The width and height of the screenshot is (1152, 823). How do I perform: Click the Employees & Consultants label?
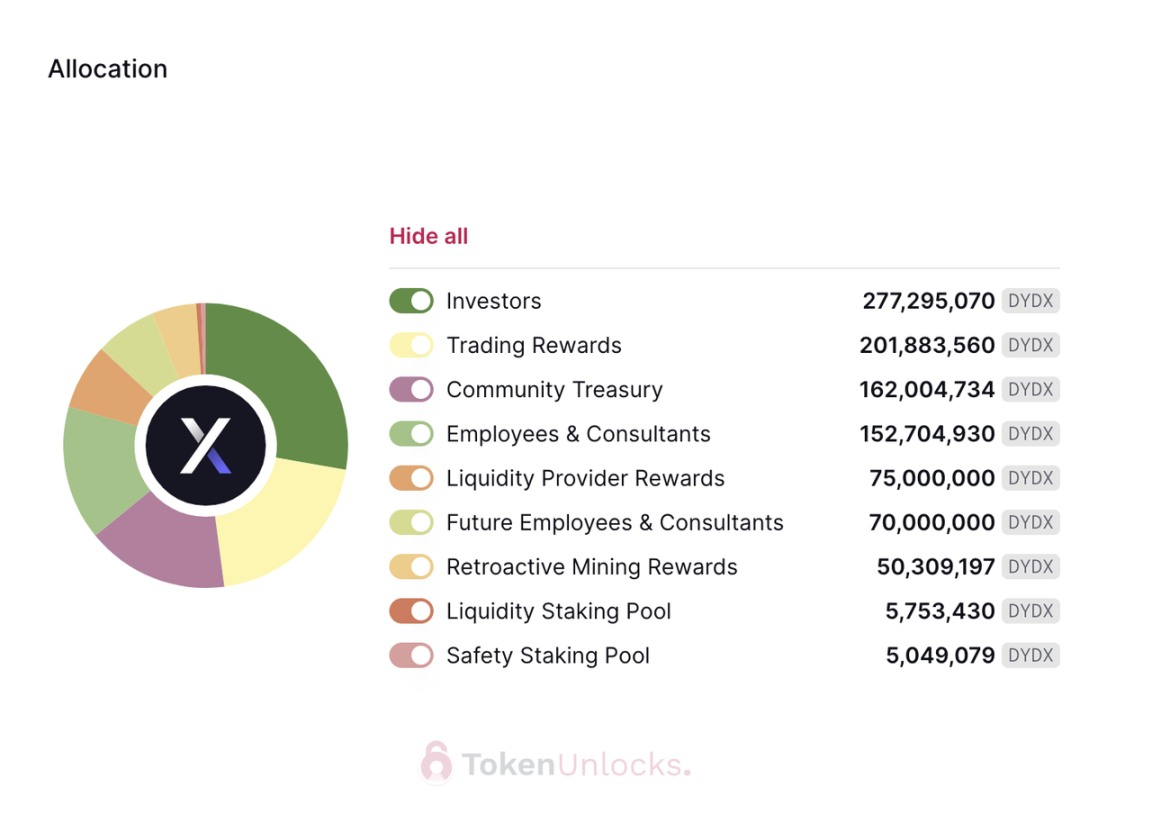point(578,434)
